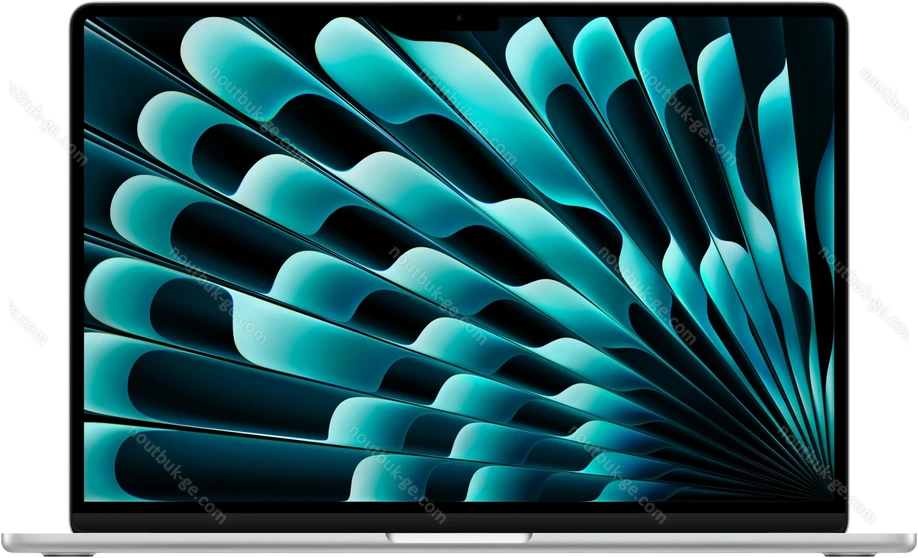The height and width of the screenshot is (558, 918).
Task: Click the silver lid edge above the notch
Action: pyautogui.click(x=460, y=3)
